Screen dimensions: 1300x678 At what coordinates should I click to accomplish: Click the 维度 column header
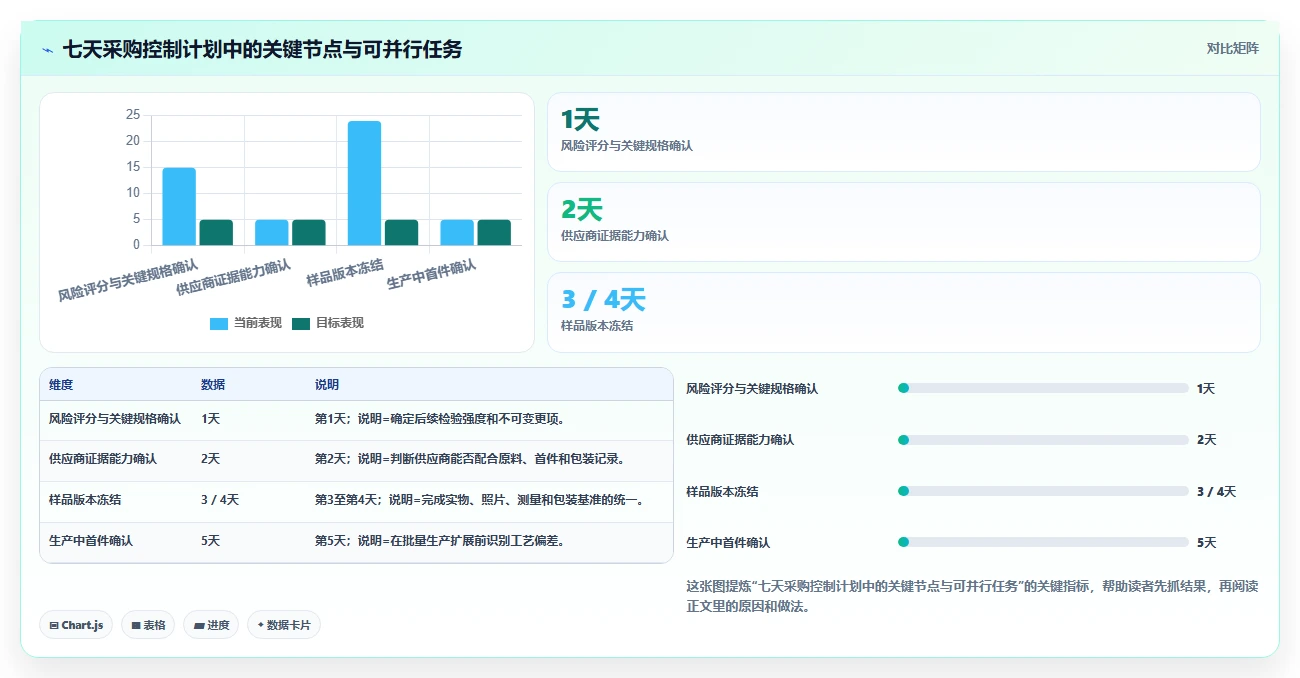click(61, 385)
